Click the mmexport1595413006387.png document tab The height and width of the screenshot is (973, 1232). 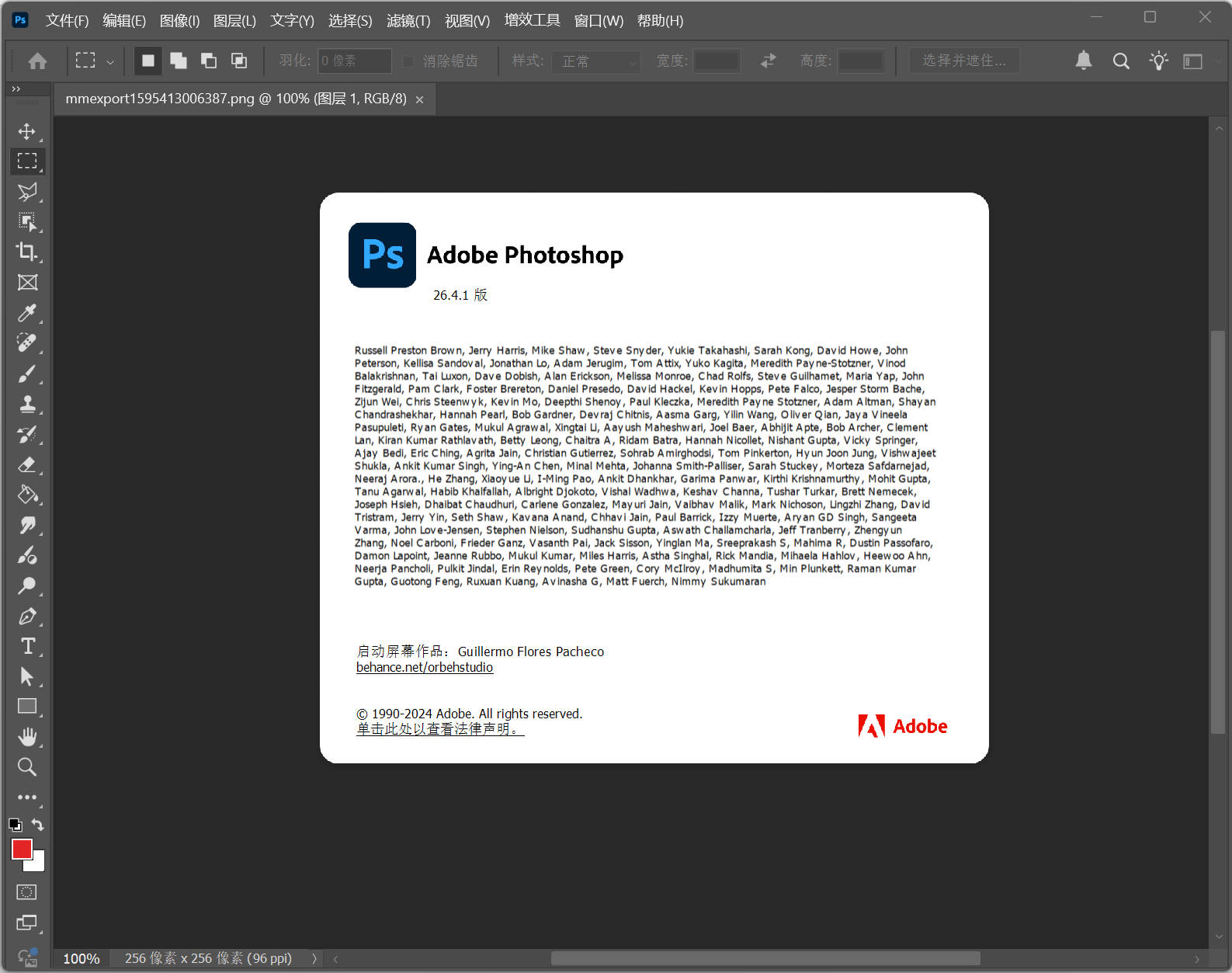(236, 99)
